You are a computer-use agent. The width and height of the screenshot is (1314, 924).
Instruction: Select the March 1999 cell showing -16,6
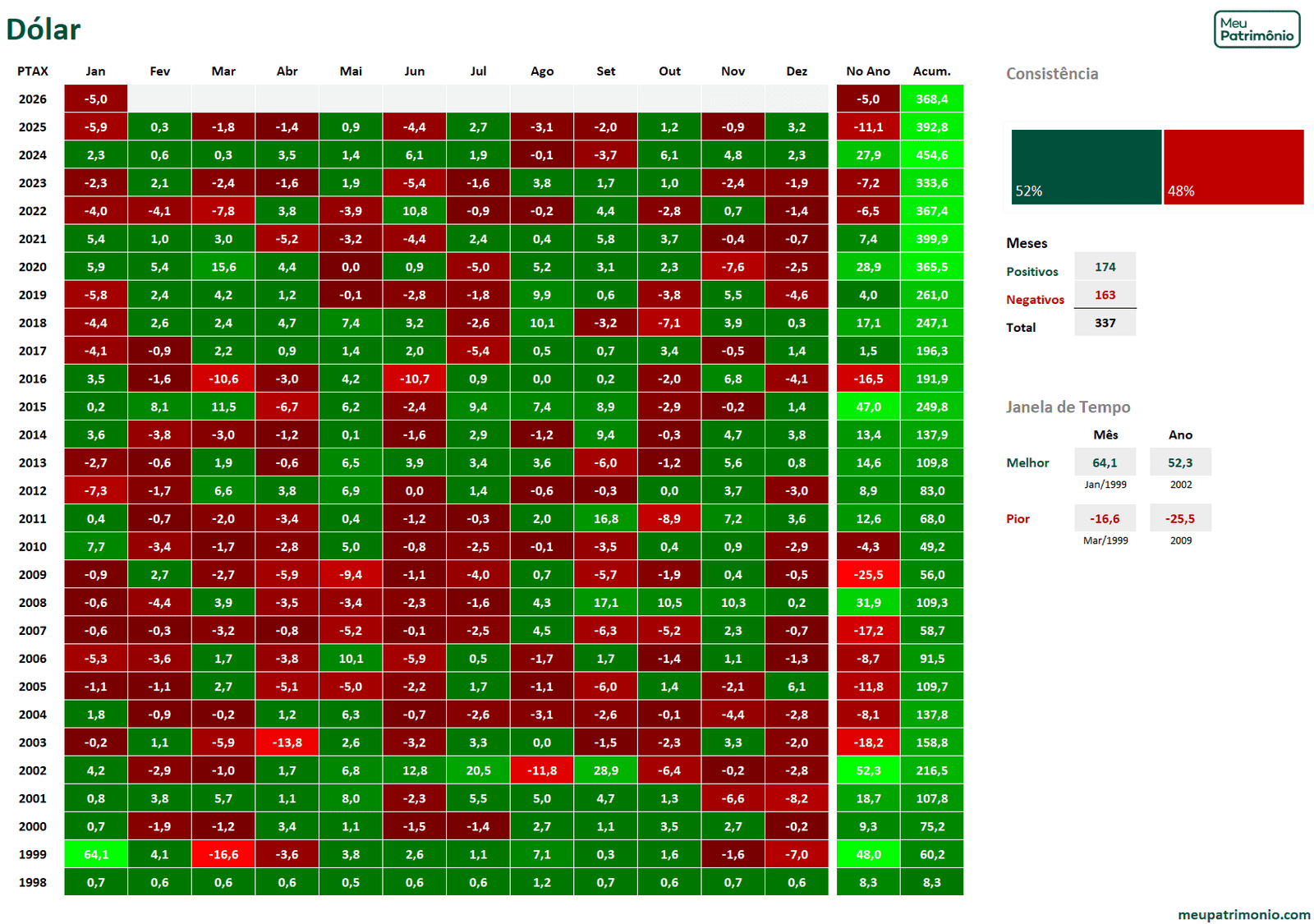(x=223, y=854)
